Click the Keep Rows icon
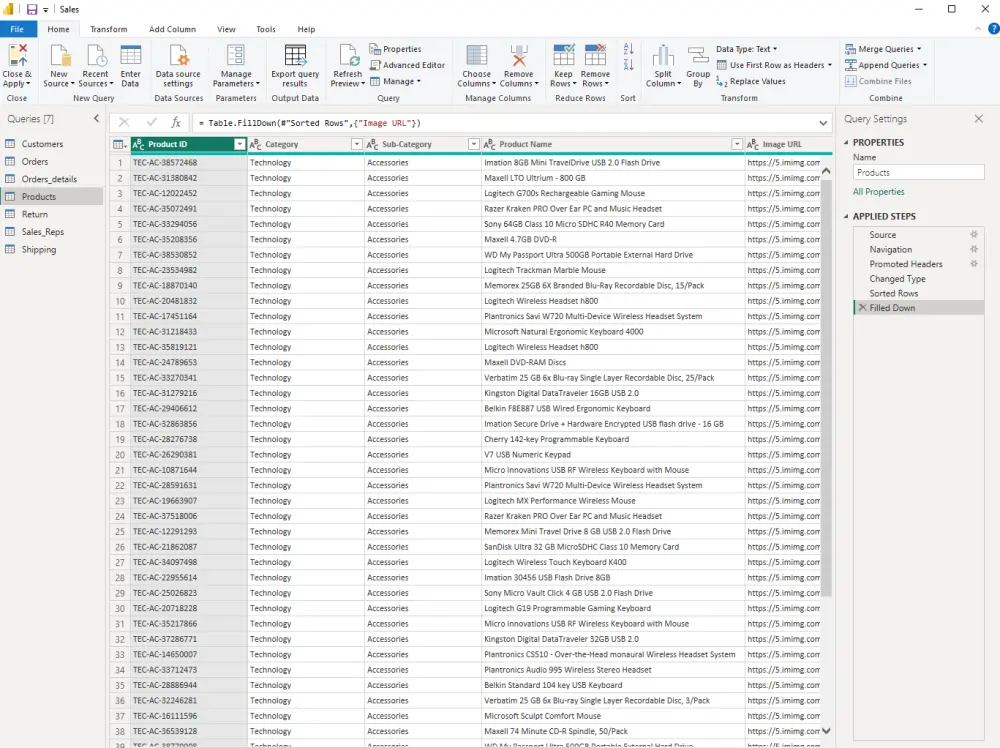Screen dimensions: 1000x748 point(563,55)
